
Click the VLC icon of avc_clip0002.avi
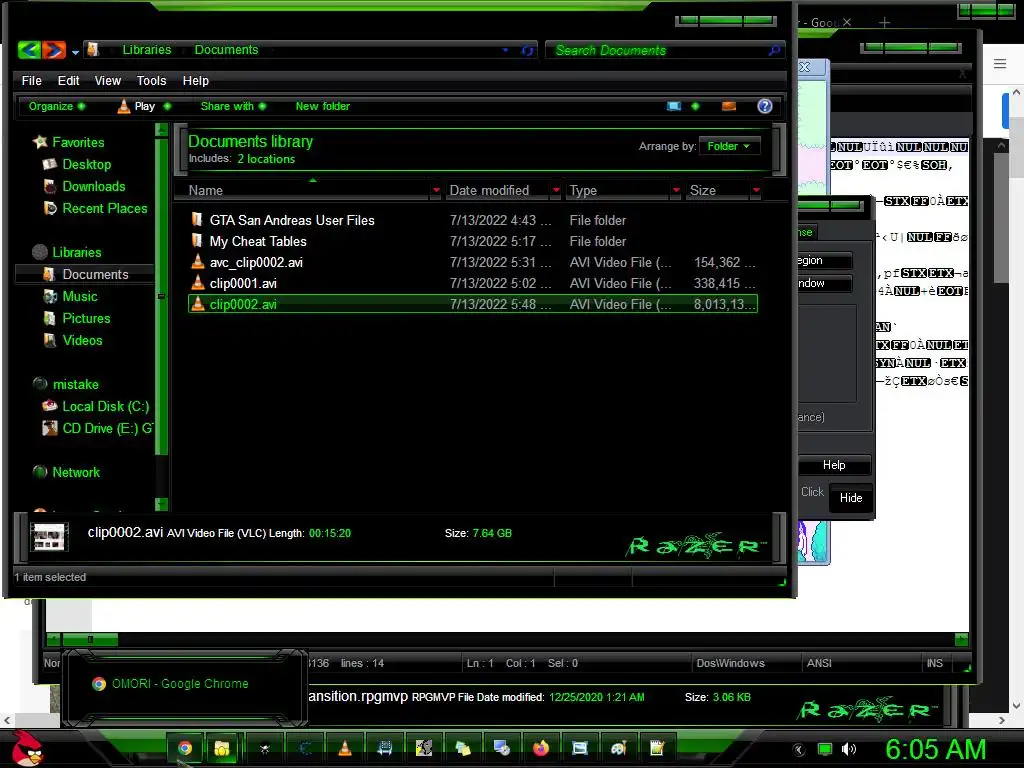coord(198,262)
